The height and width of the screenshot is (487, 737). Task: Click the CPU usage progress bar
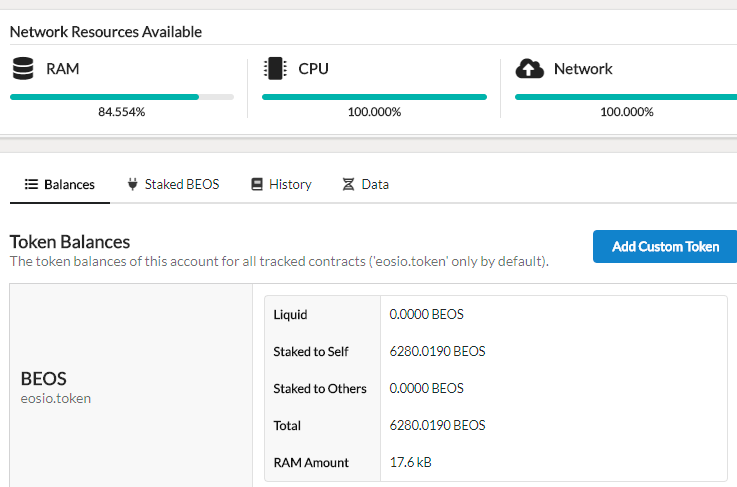pyautogui.click(x=374, y=97)
